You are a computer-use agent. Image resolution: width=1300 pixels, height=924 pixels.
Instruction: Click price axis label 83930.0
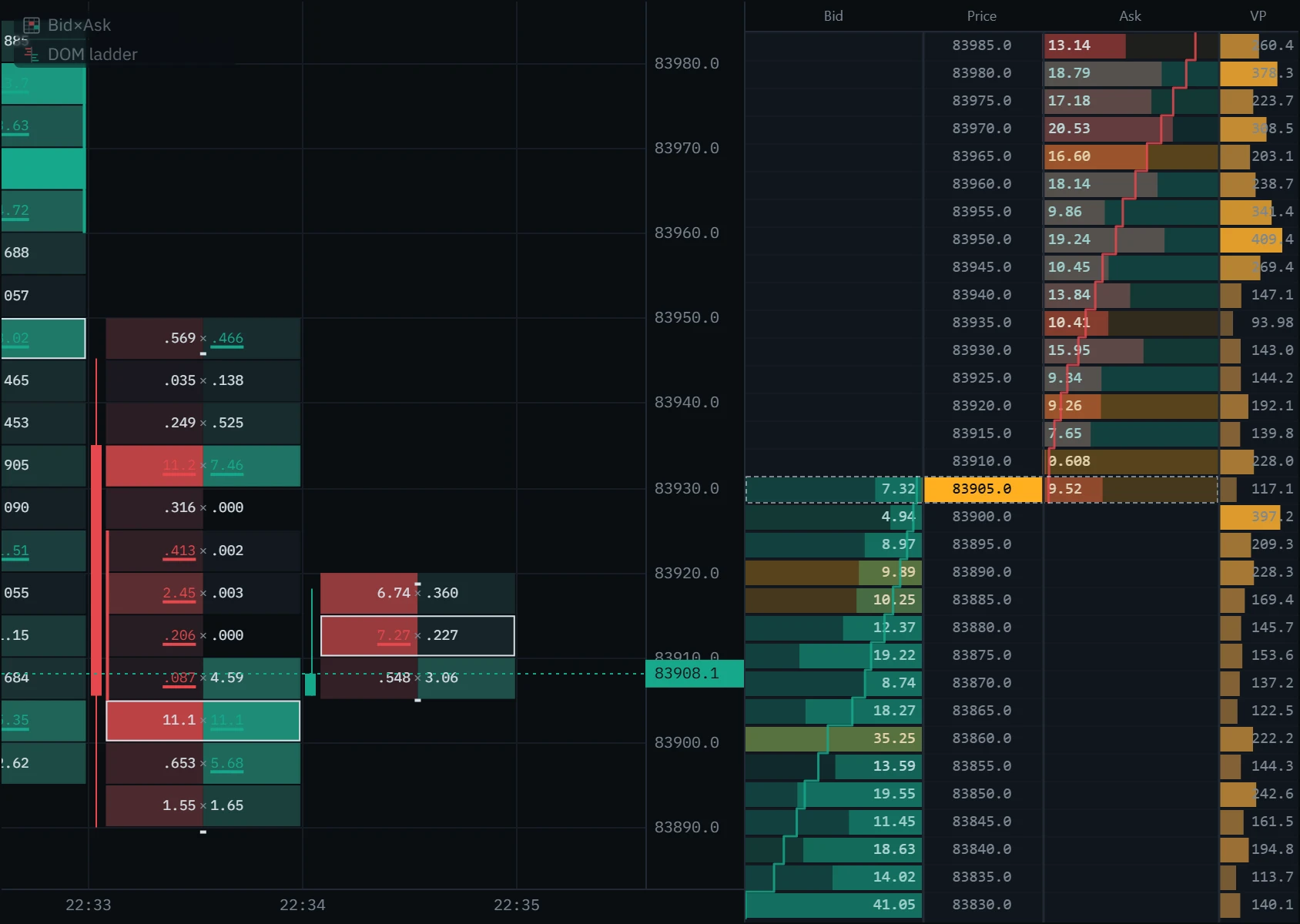coord(687,488)
